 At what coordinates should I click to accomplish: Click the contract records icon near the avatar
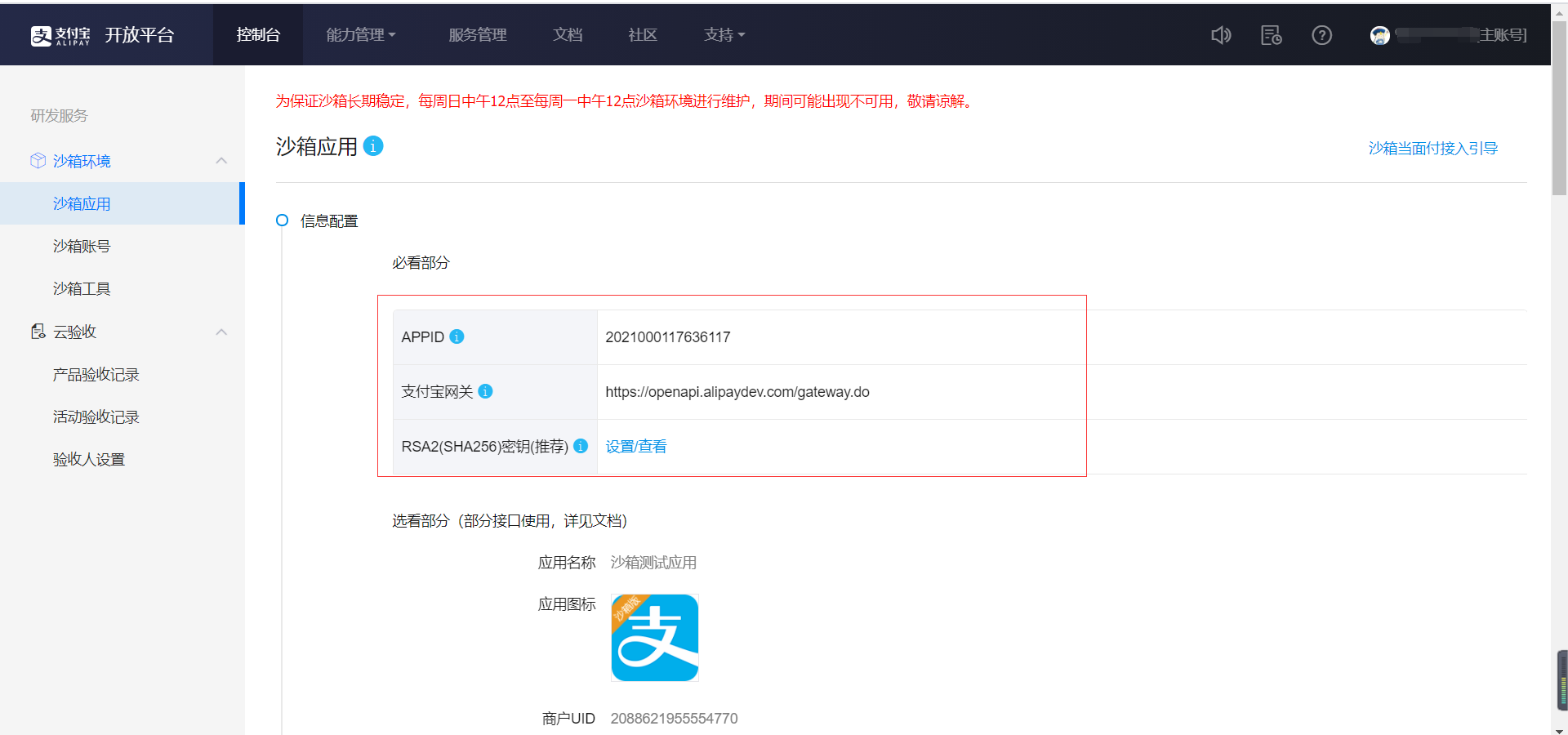1271,34
